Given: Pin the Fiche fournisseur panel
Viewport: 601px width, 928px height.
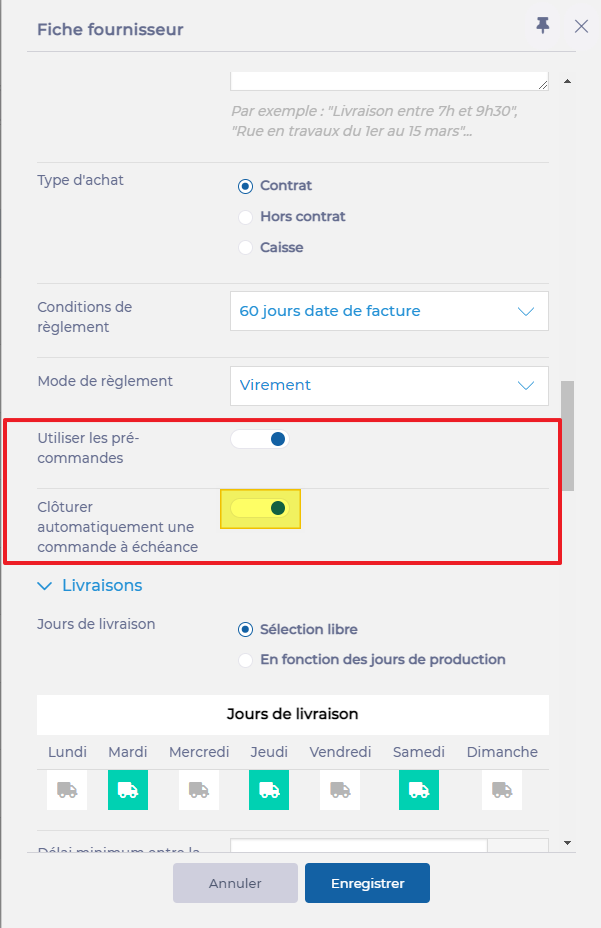Looking at the screenshot, I should (x=543, y=26).
